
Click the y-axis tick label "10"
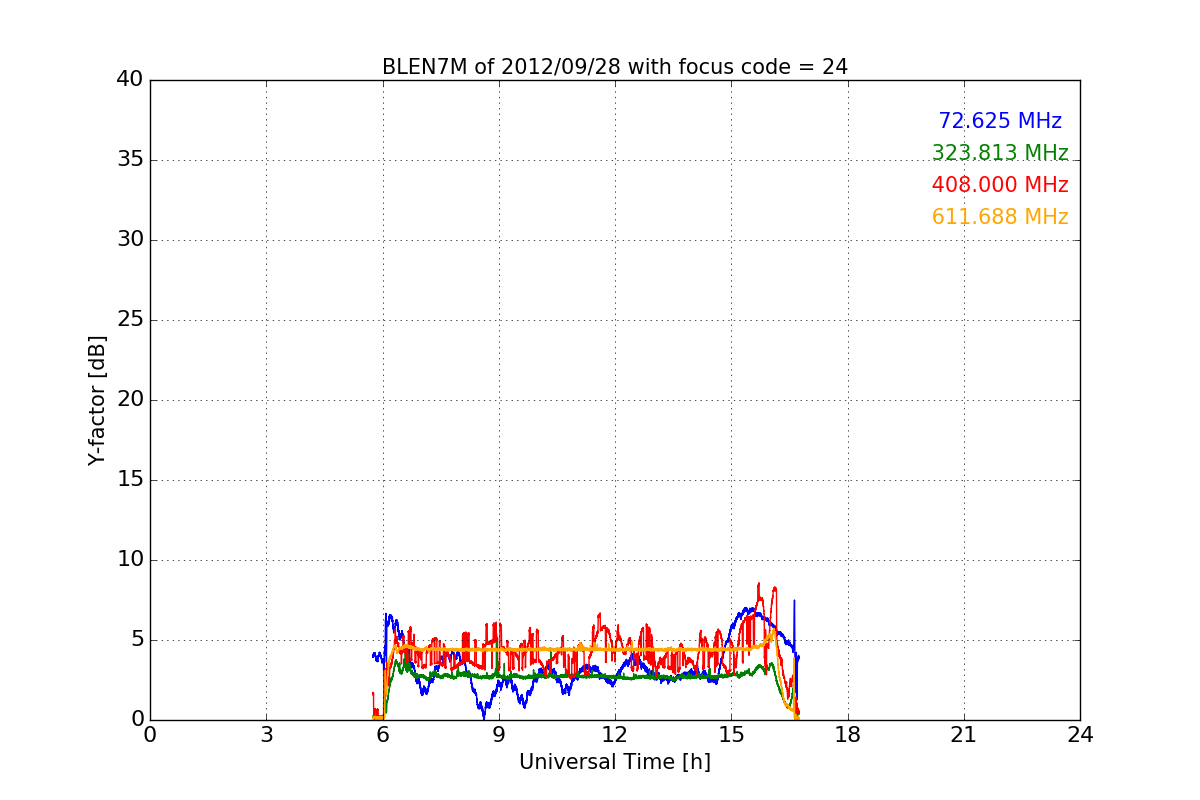[x=130, y=560]
